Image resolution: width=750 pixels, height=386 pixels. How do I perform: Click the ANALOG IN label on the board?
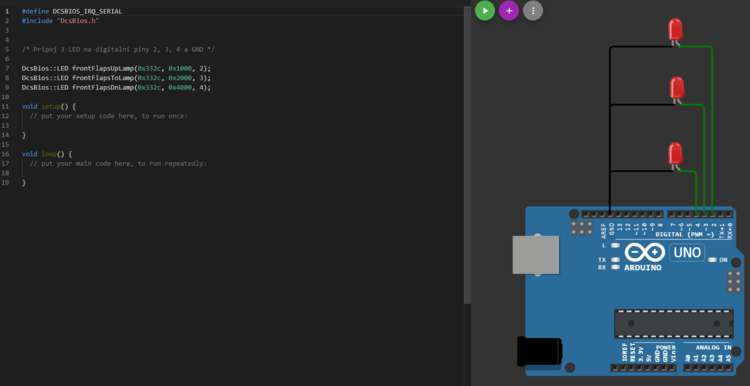tap(713, 347)
